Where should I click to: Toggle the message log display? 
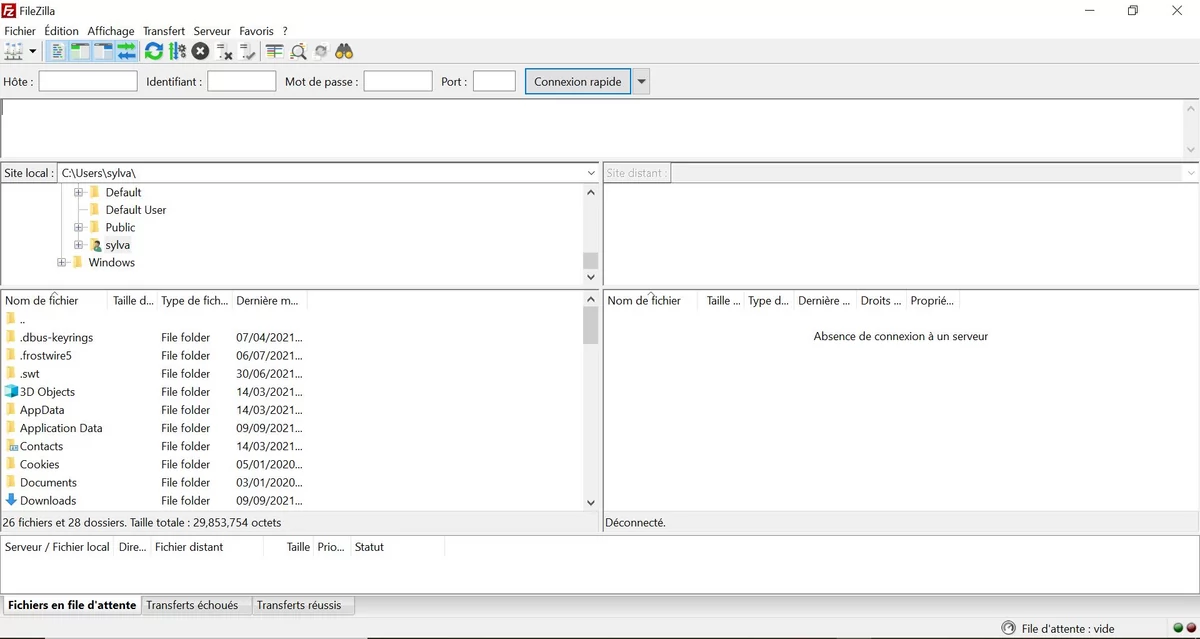point(58,51)
